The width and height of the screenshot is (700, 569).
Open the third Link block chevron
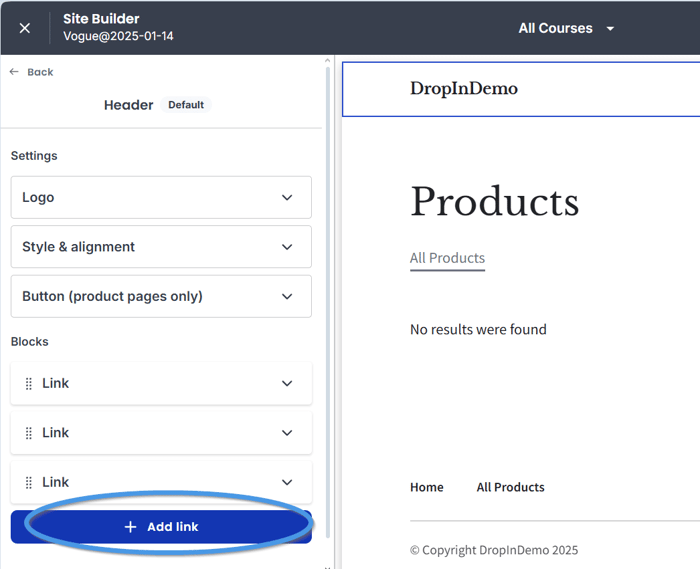point(287,483)
